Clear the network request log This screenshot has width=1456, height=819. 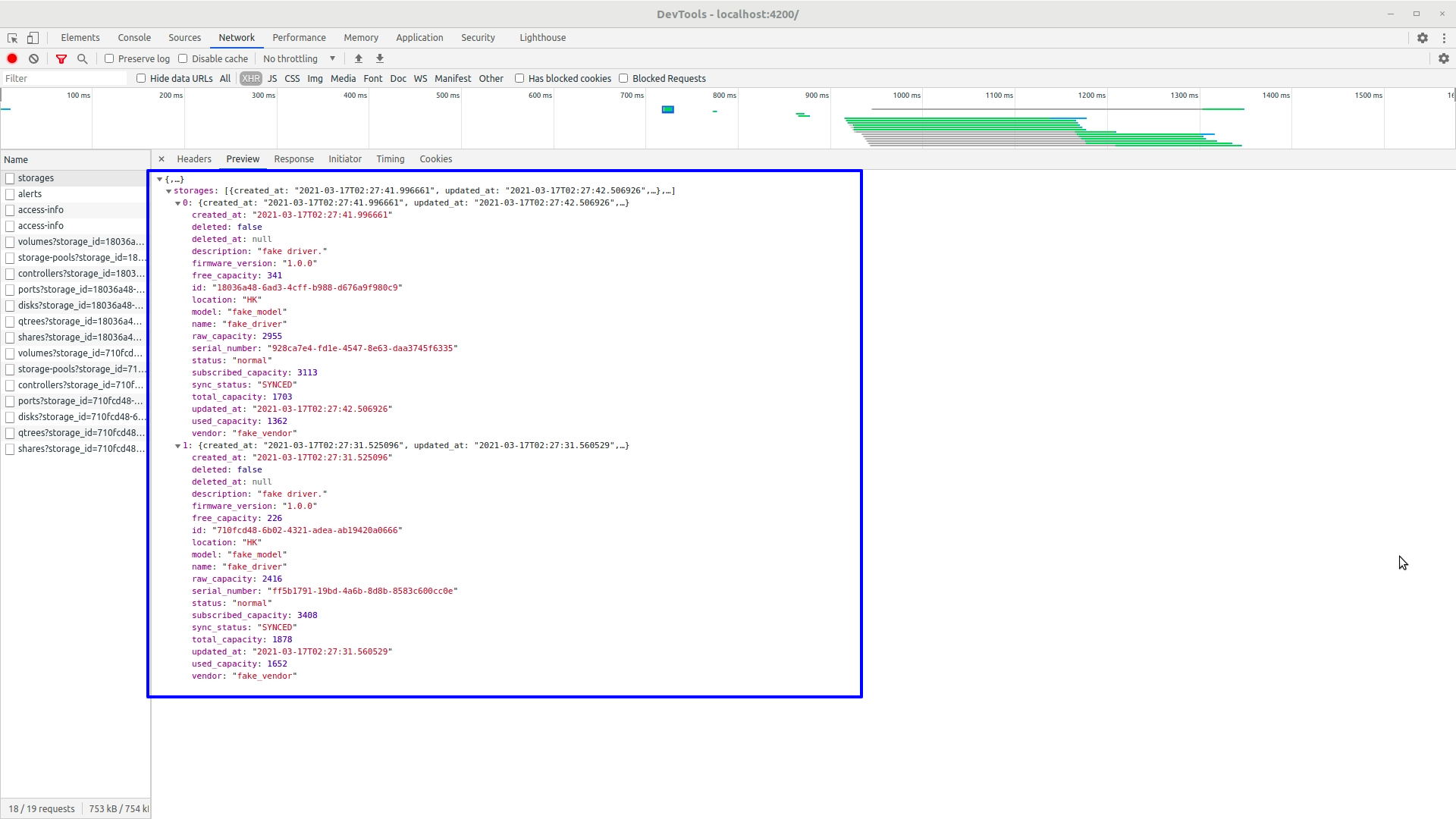click(33, 58)
